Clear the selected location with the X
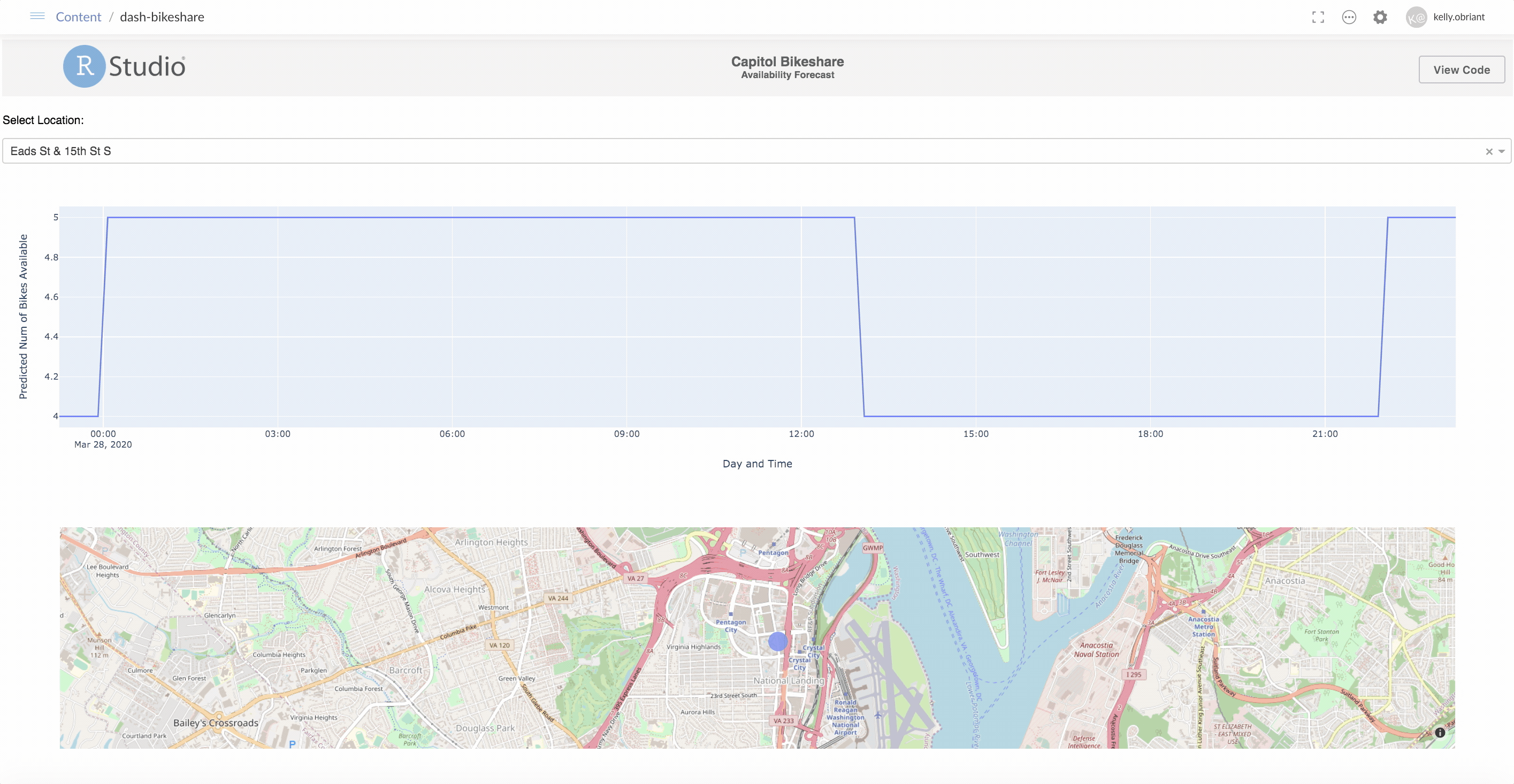1514x784 pixels. tap(1489, 151)
